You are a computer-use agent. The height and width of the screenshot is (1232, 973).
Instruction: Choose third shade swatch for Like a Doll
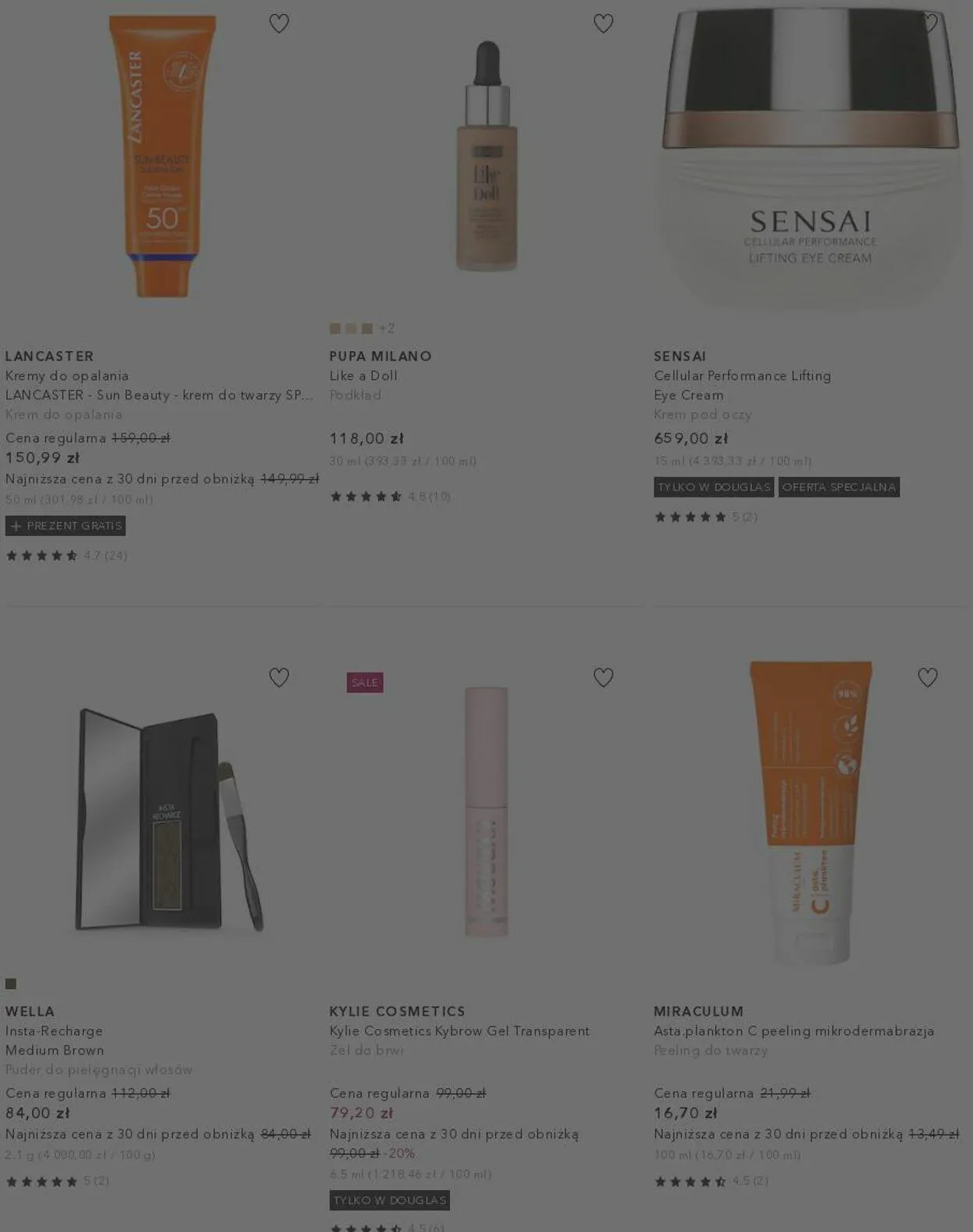coord(367,328)
